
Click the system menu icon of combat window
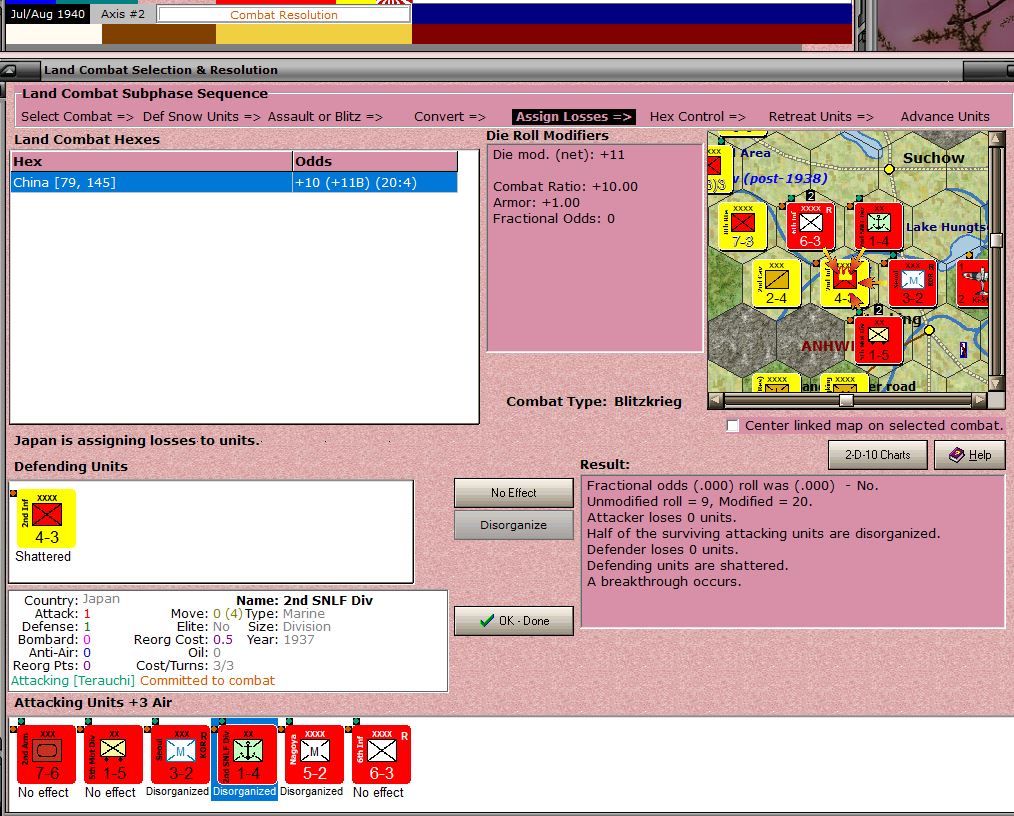point(9,70)
